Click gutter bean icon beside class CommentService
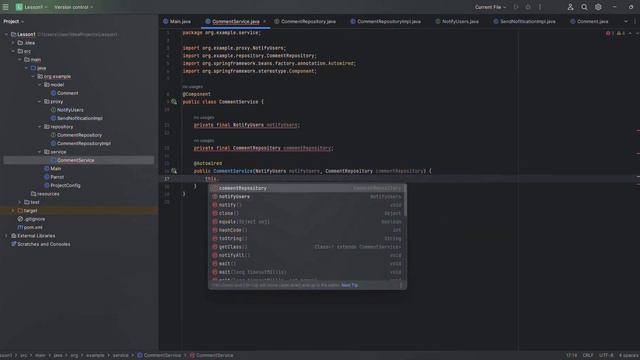The height and width of the screenshot is (360, 640). point(174,102)
